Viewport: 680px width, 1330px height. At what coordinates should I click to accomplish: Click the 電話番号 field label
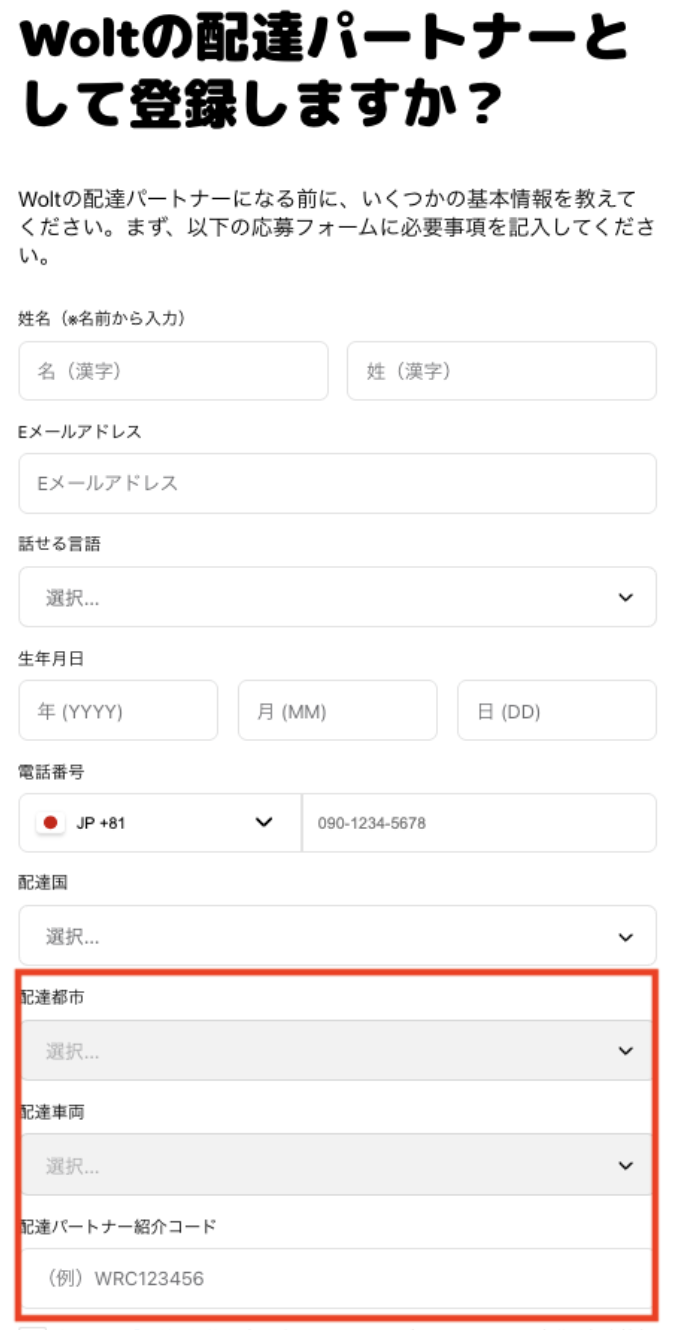51,771
